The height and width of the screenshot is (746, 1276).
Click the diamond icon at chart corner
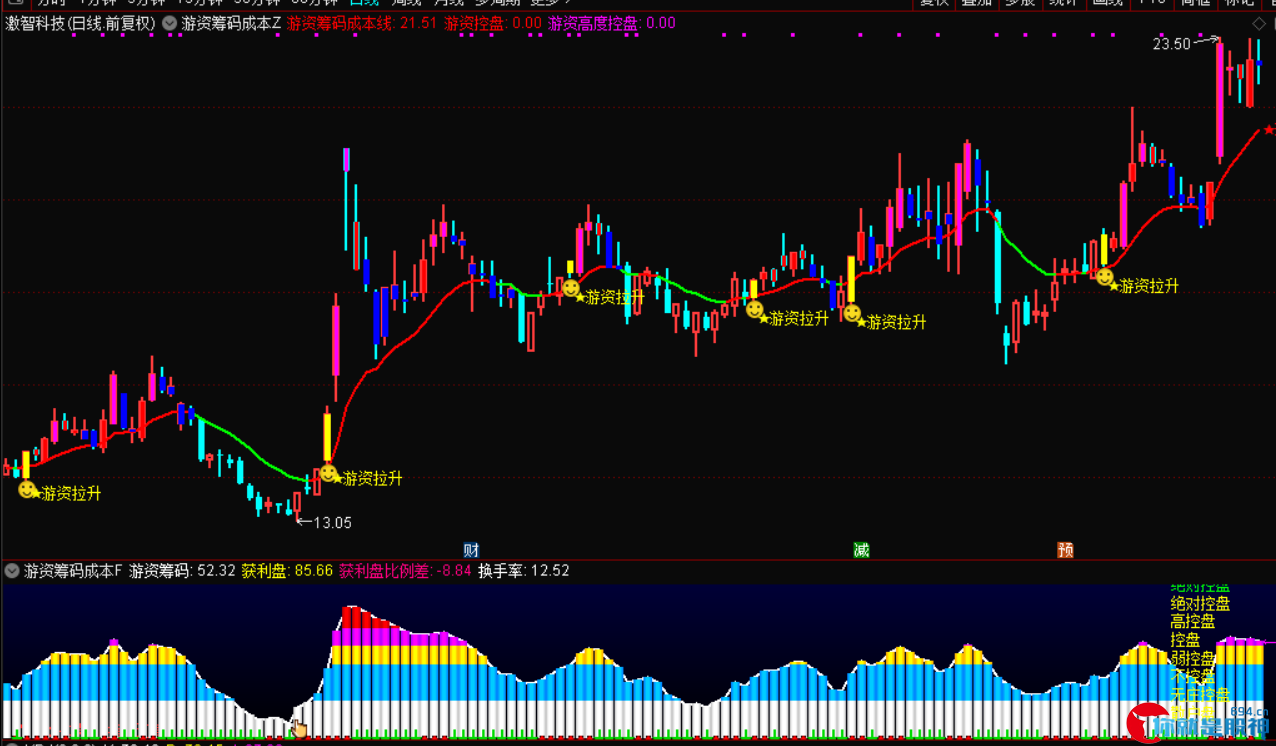tap(1259, 24)
